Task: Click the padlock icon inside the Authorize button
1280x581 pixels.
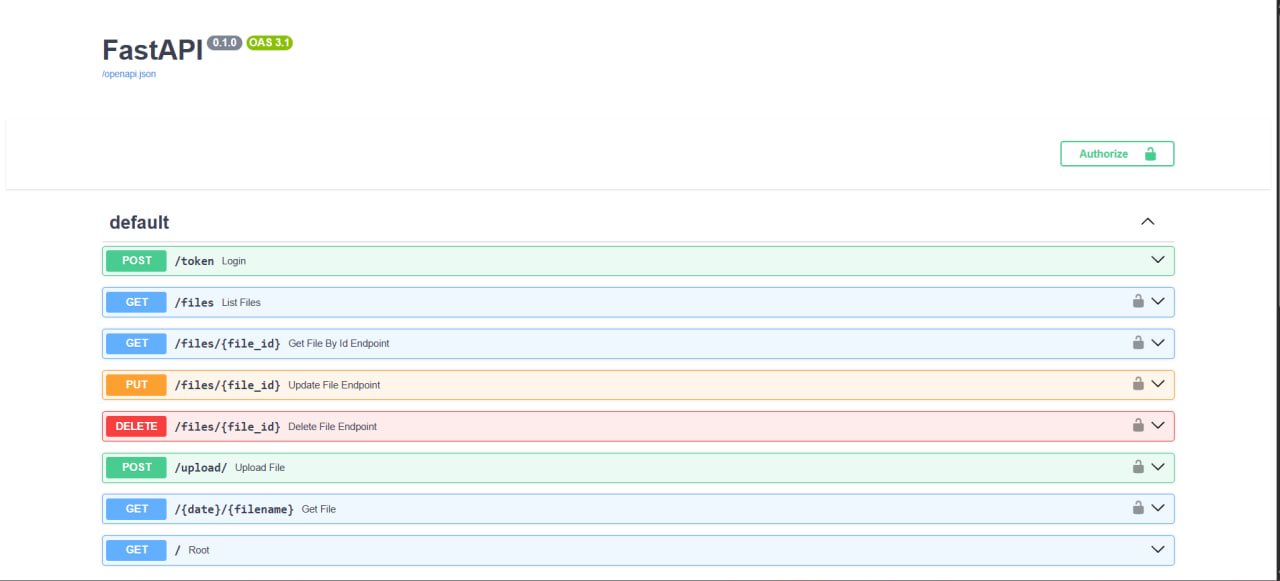Action: (1152, 153)
